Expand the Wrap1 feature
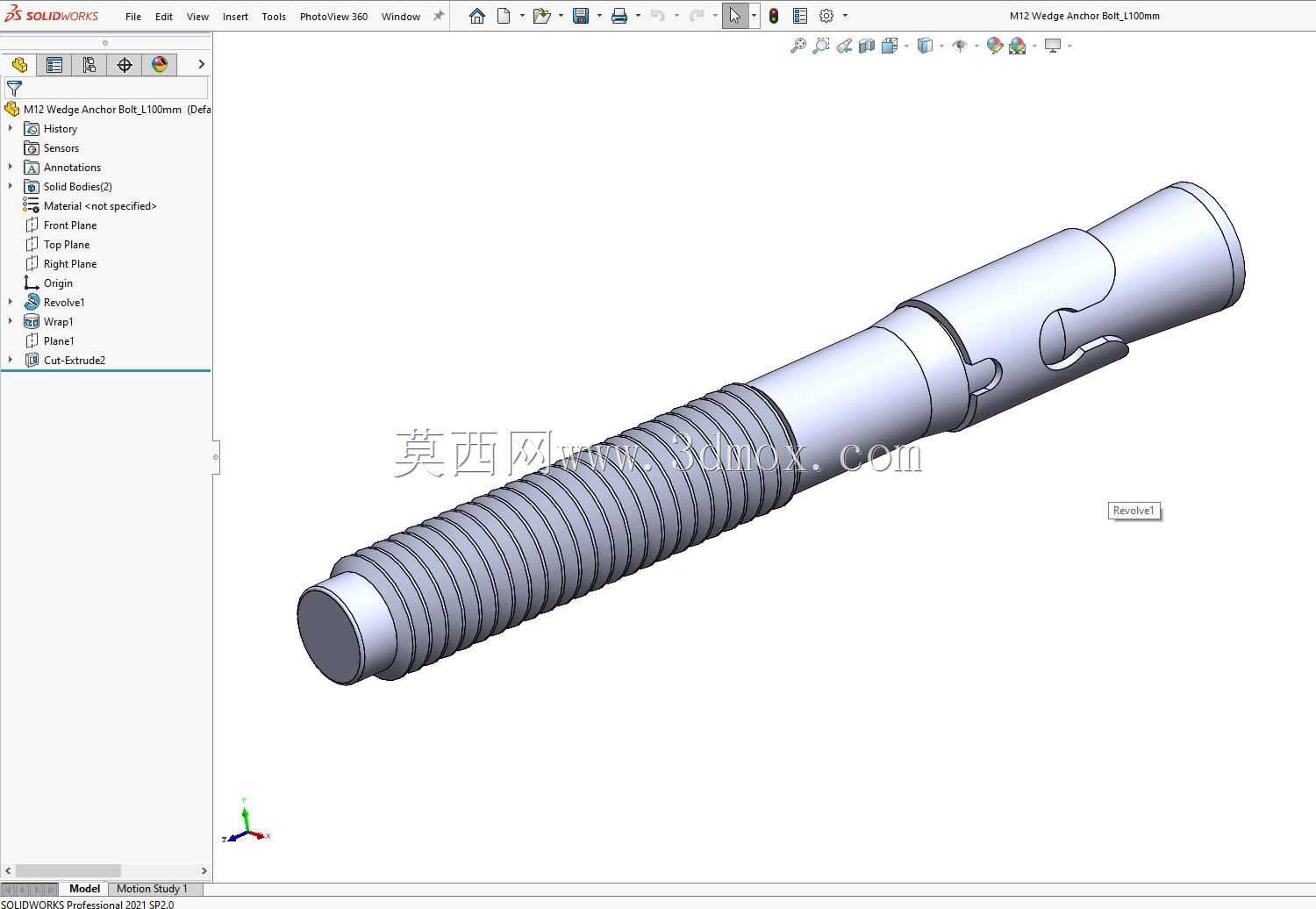The height and width of the screenshot is (909, 1316). pyautogui.click(x=11, y=321)
